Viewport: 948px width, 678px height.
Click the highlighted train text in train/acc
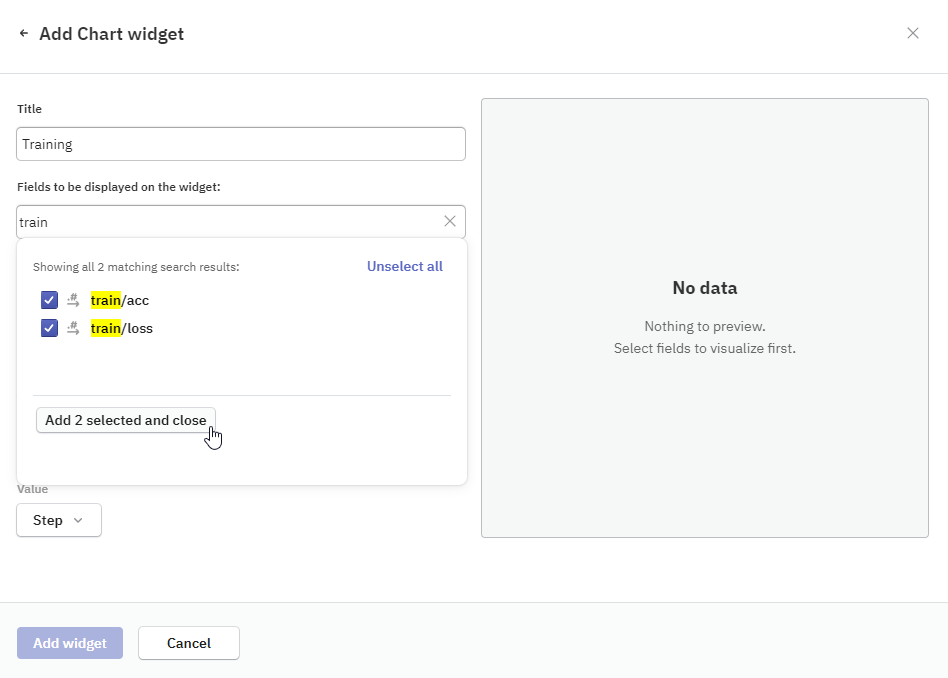pyautogui.click(x=106, y=300)
